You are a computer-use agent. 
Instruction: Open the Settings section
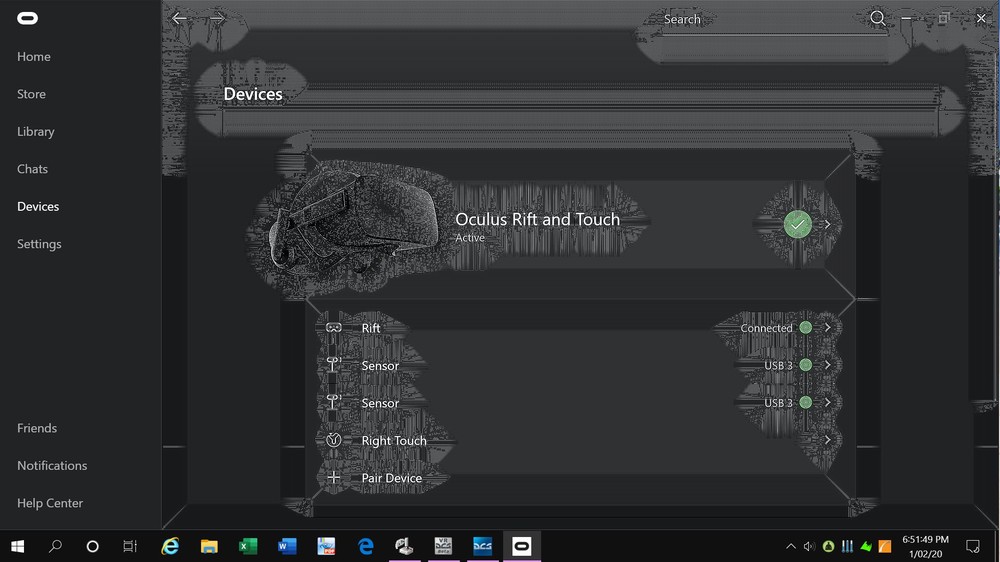pyautogui.click(x=40, y=244)
